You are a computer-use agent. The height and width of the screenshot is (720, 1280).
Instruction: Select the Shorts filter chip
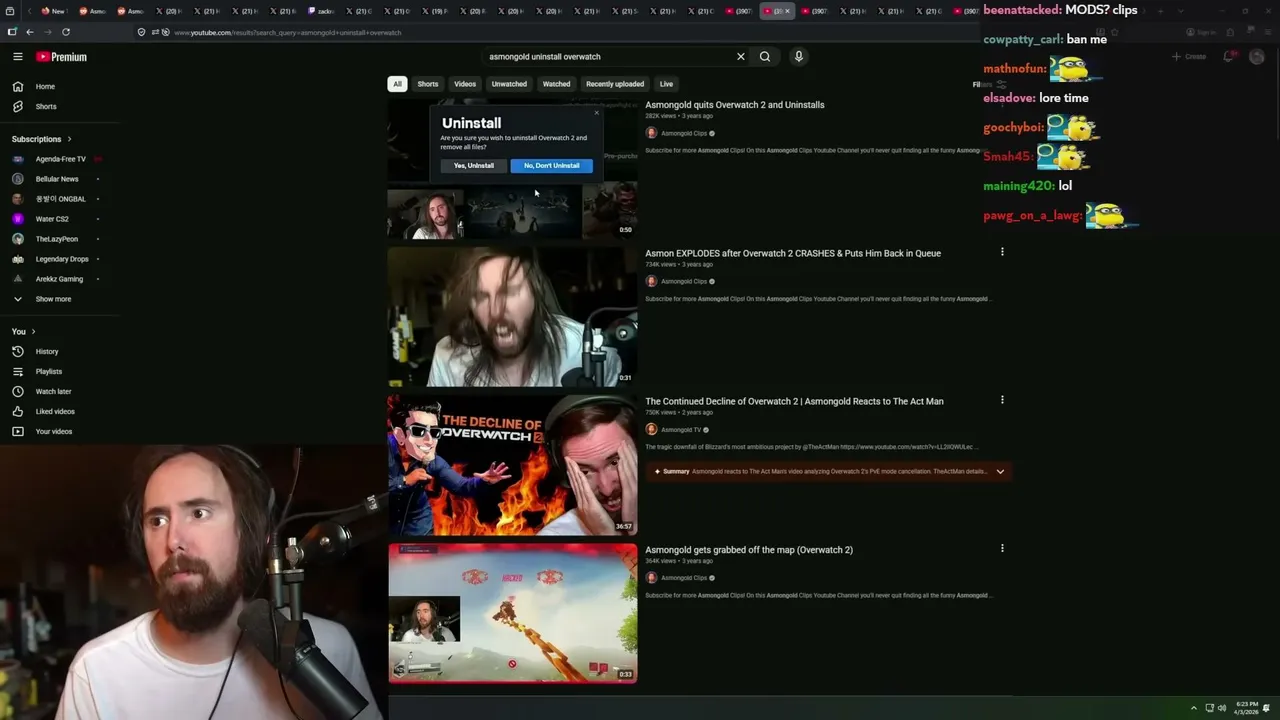pos(428,84)
